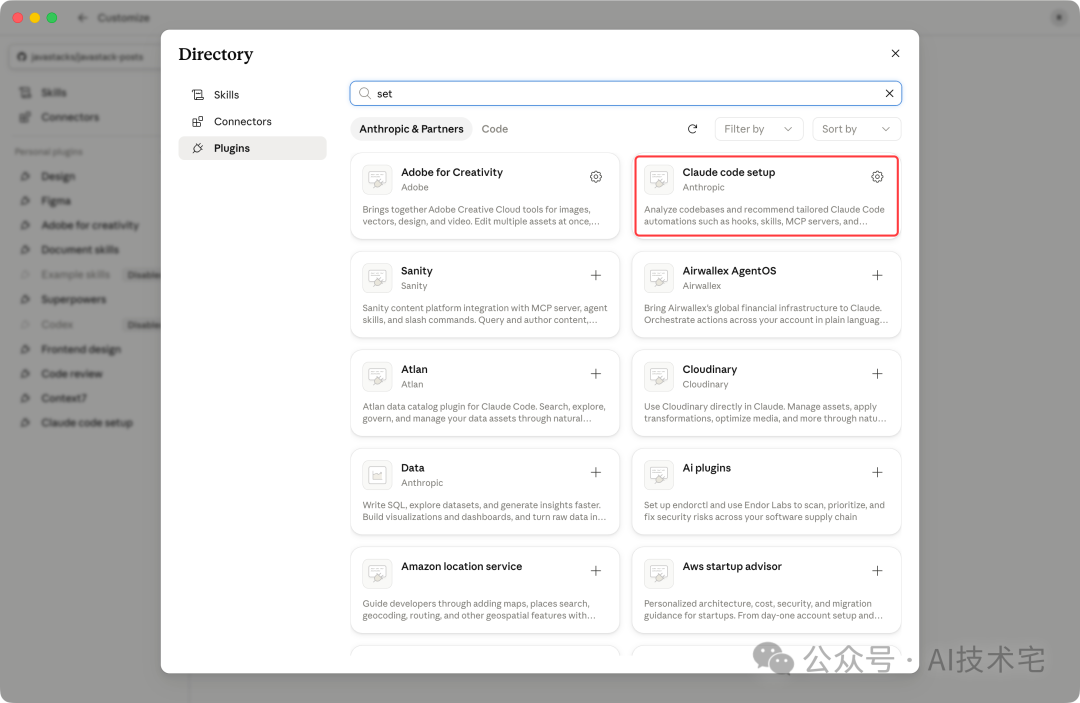Viewport: 1080px width, 703px height.
Task: Click the Atlan plugin thumbnail icon
Action: pos(377,377)
